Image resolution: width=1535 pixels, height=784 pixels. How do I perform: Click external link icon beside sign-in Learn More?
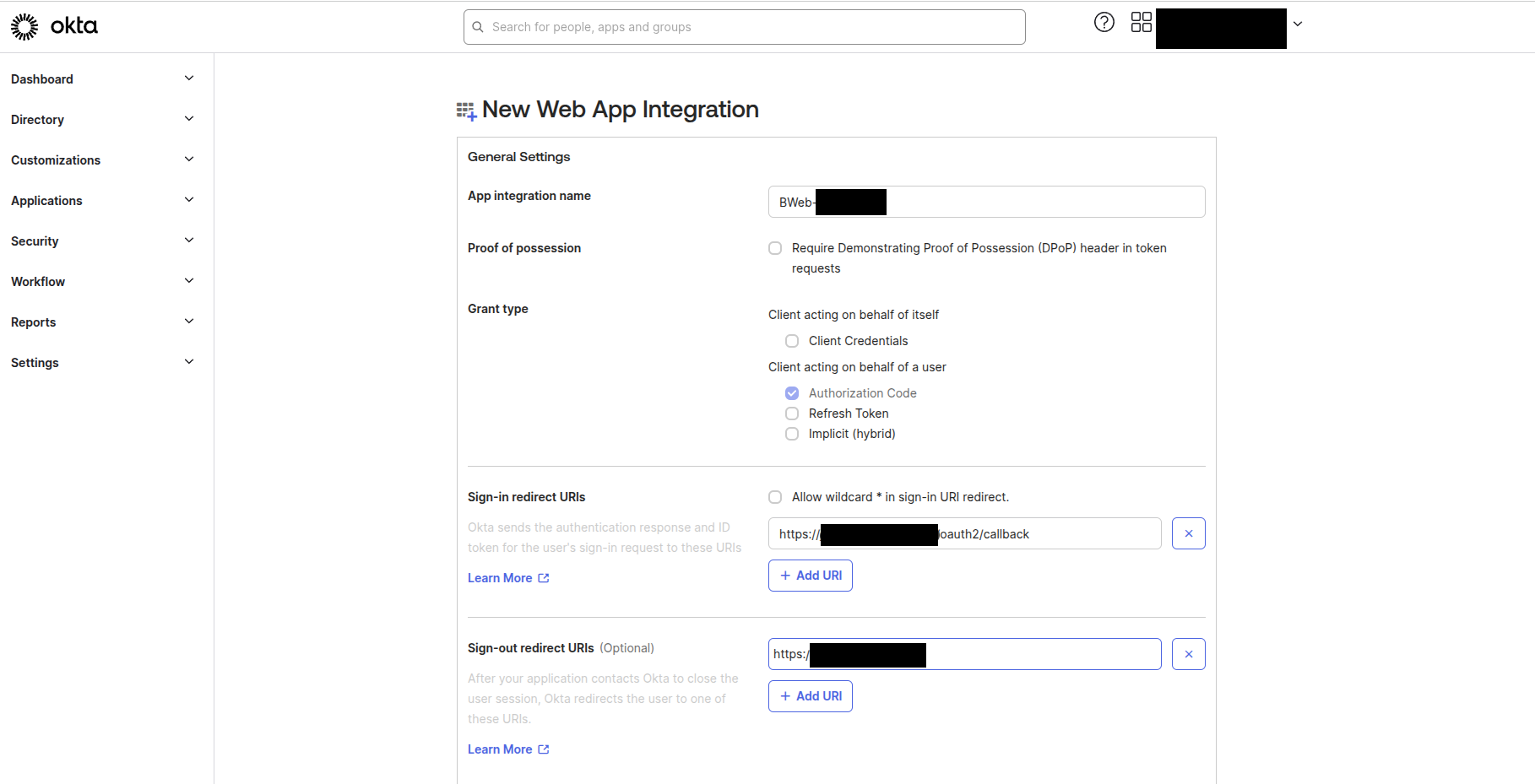tap(544, 578)
